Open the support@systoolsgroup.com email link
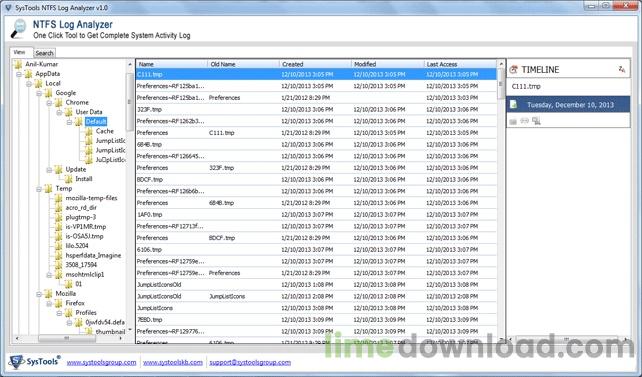The width and height of the screenshot is (642, 377). pyautogui.click(x=250, y=362)
